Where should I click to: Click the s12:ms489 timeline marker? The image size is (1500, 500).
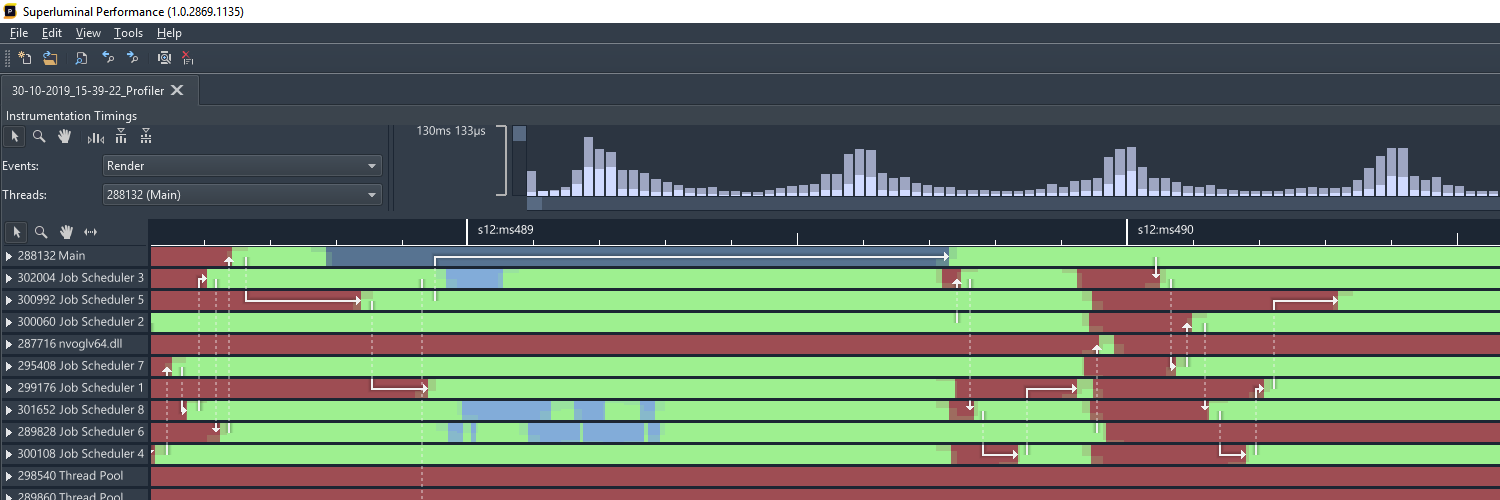[x=506, y=230]
